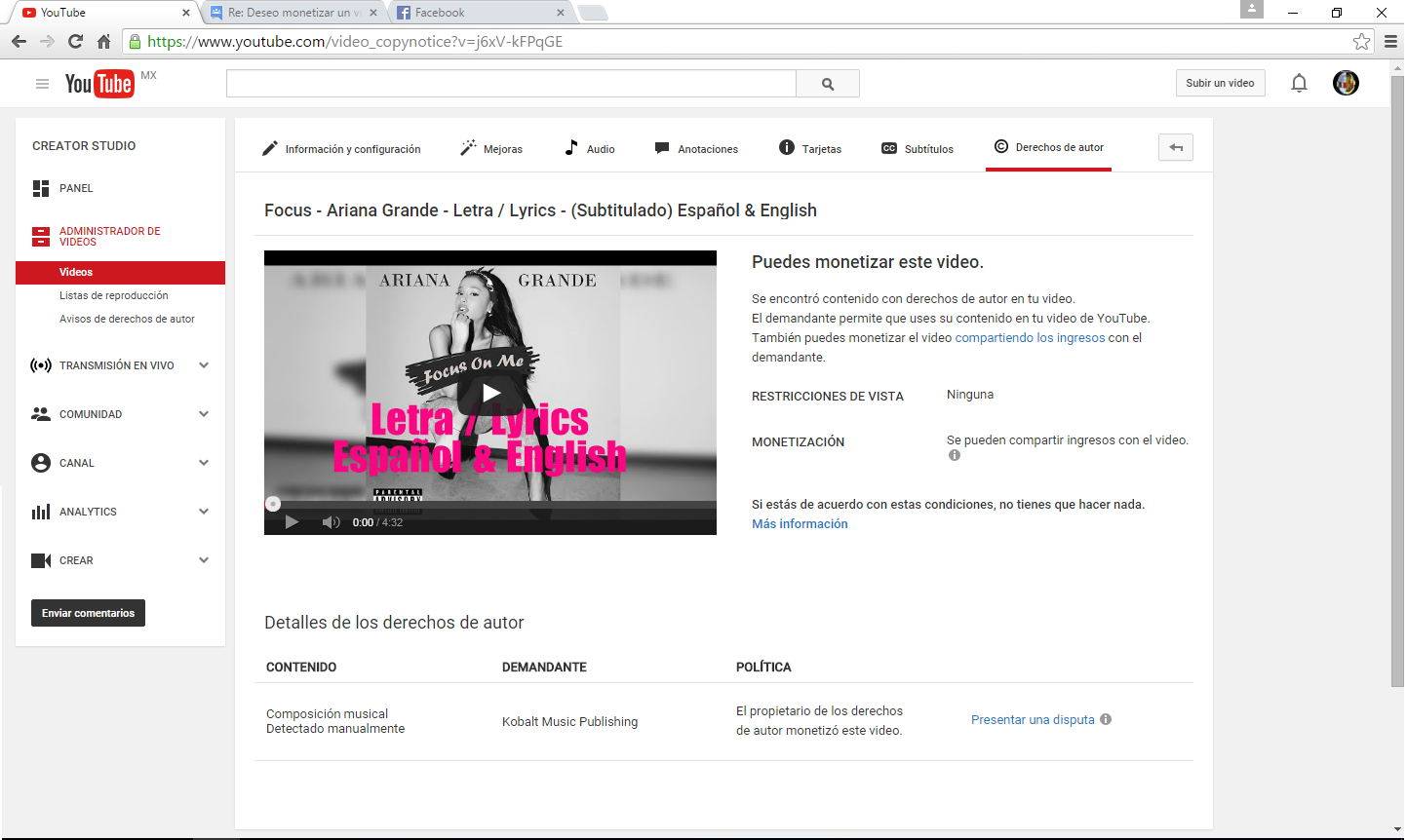Viewport: 1407px width, 840px height.
Task: Click the video scrubber handle at start
Action: (273, 504)
